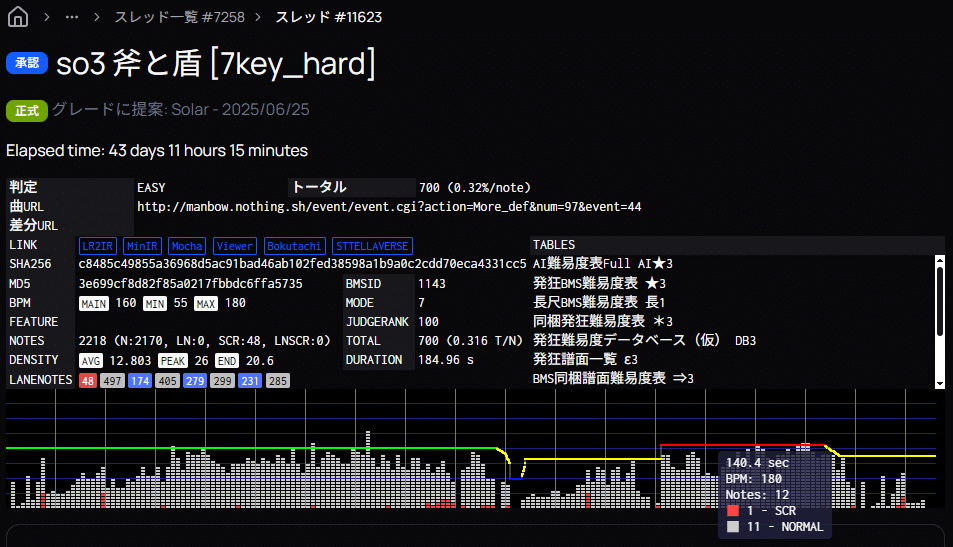Viewport: 953px width, 547px height.
Task: Click 同梱発狂難易度表 *3 entry
Action: click(x=603, y=321)
